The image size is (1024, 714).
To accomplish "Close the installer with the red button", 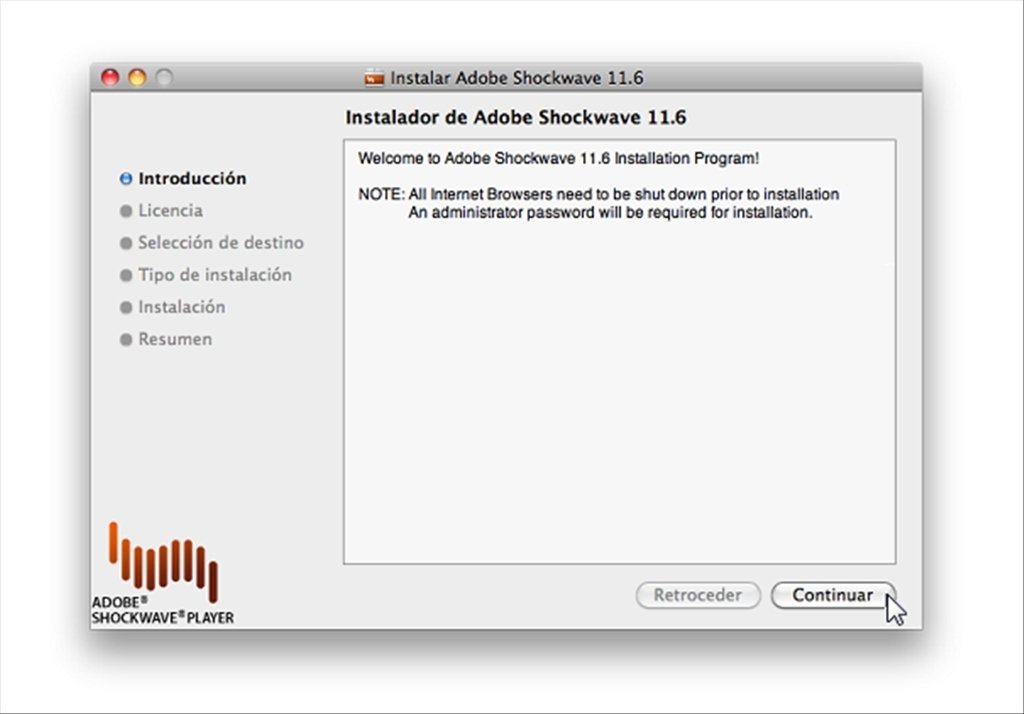I will tap(110, 77).
